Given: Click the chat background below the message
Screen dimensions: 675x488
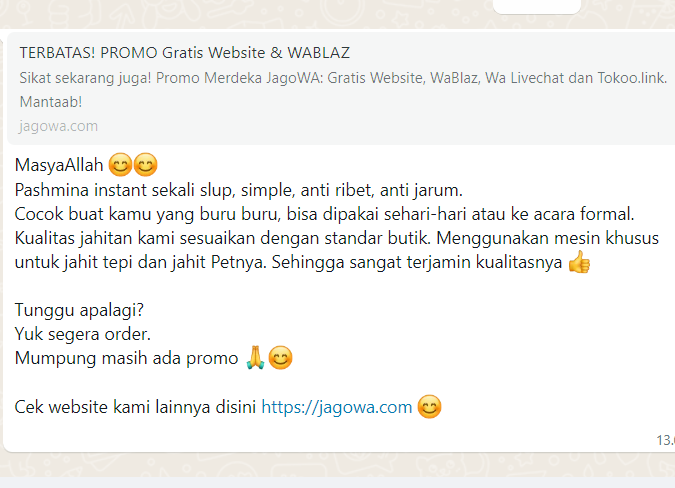Looking at the screenshot, I should [x=338, y=465].
